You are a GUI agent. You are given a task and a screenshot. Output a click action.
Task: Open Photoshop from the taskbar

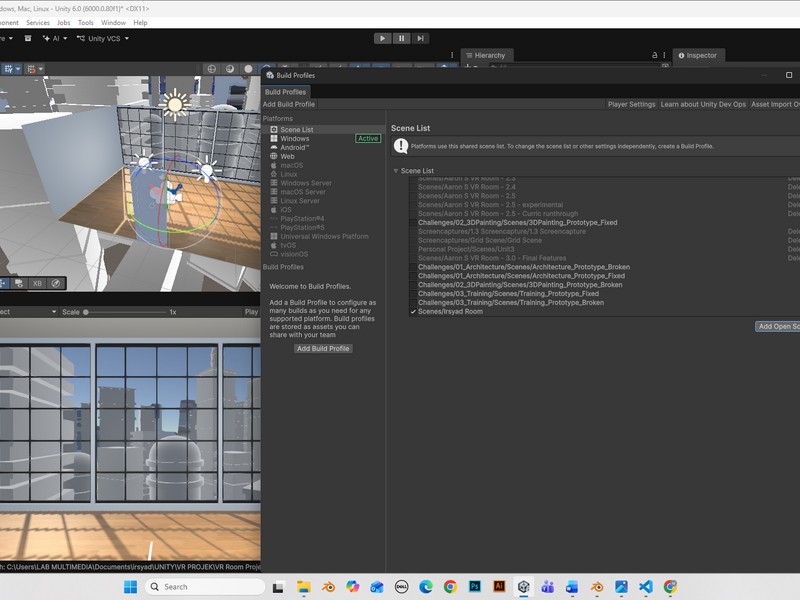point(474,587)
